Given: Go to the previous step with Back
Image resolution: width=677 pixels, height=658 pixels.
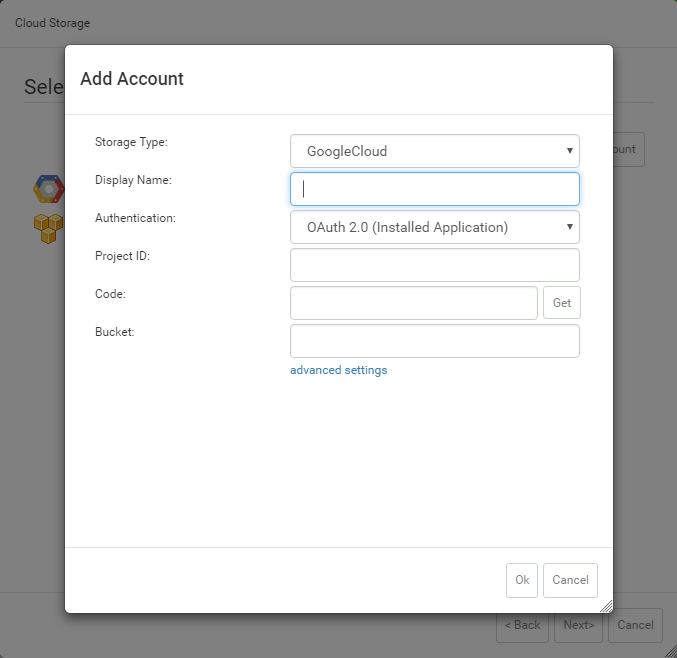Looking at the screenshot, I should pyautogui.click(x=522, y=625).
